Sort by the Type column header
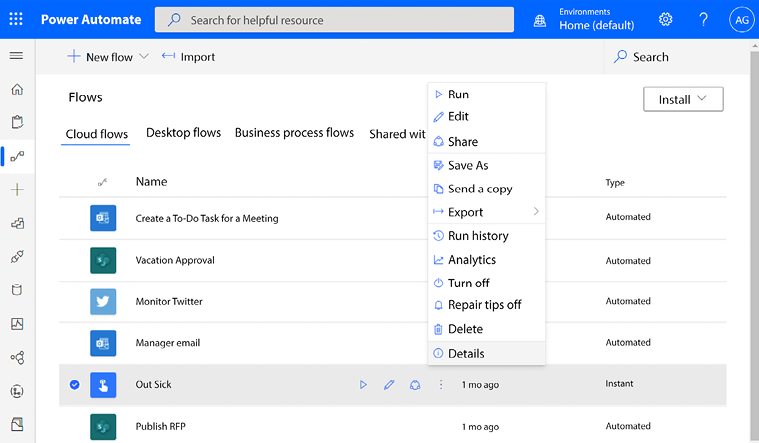 coord(615,183)
